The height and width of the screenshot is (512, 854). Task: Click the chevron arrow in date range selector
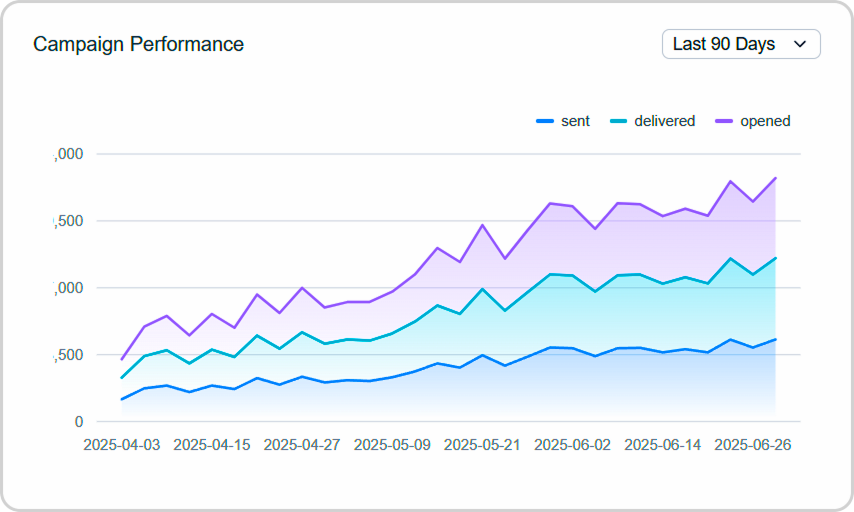(x=800, y=44)
